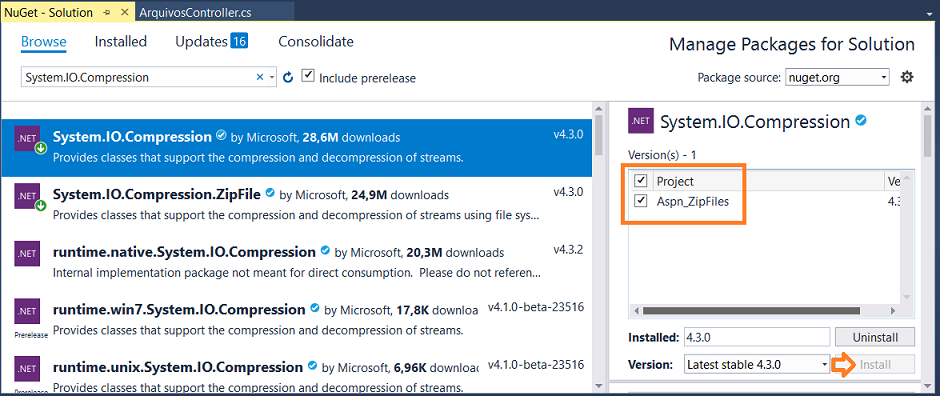Open search box history dropdown arrow
This screenshot has height=396, width=940.
coord(272,77)
